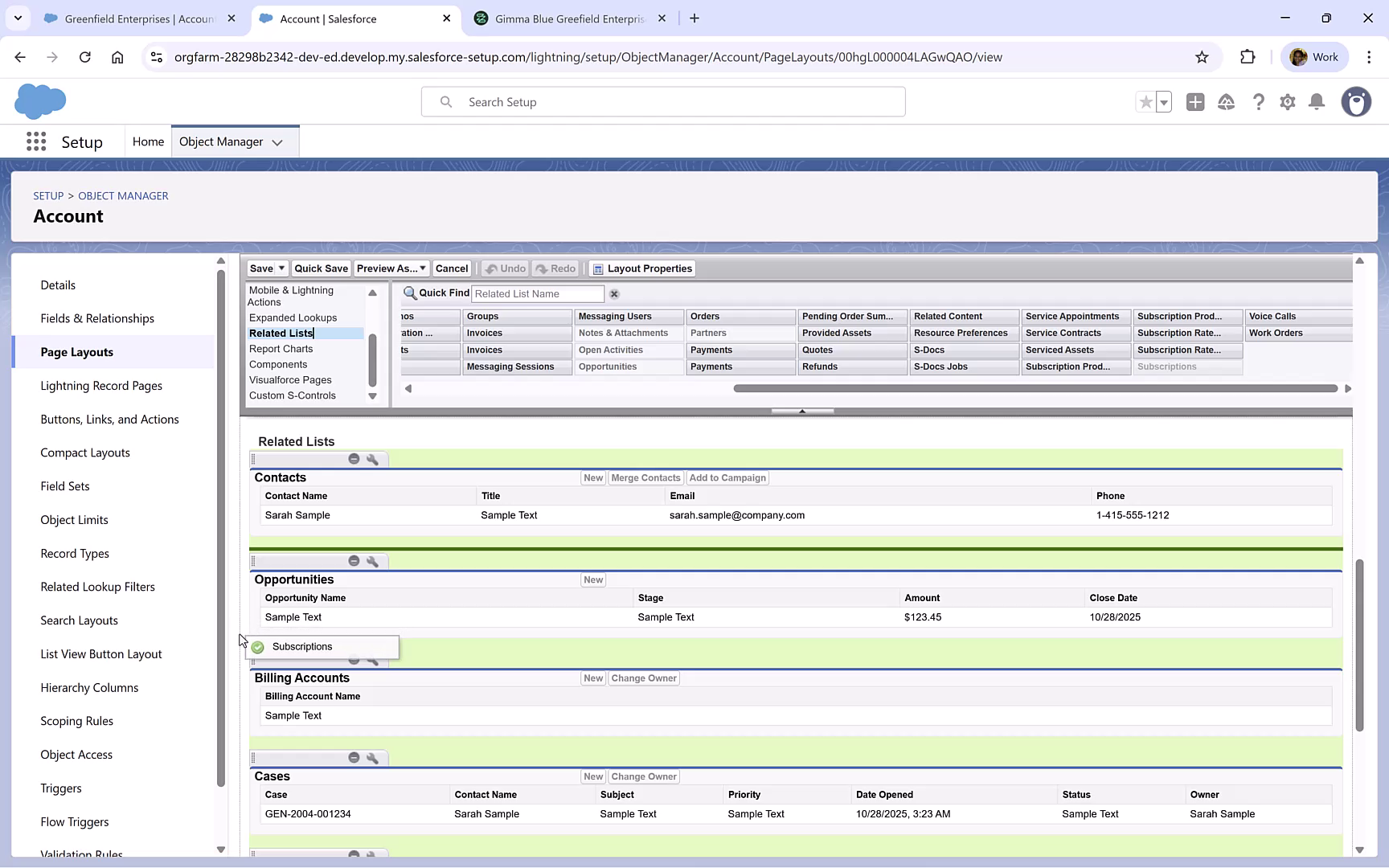Clear Quick Find with the X icon
The image size is (1389, 868).
(613, 293)
